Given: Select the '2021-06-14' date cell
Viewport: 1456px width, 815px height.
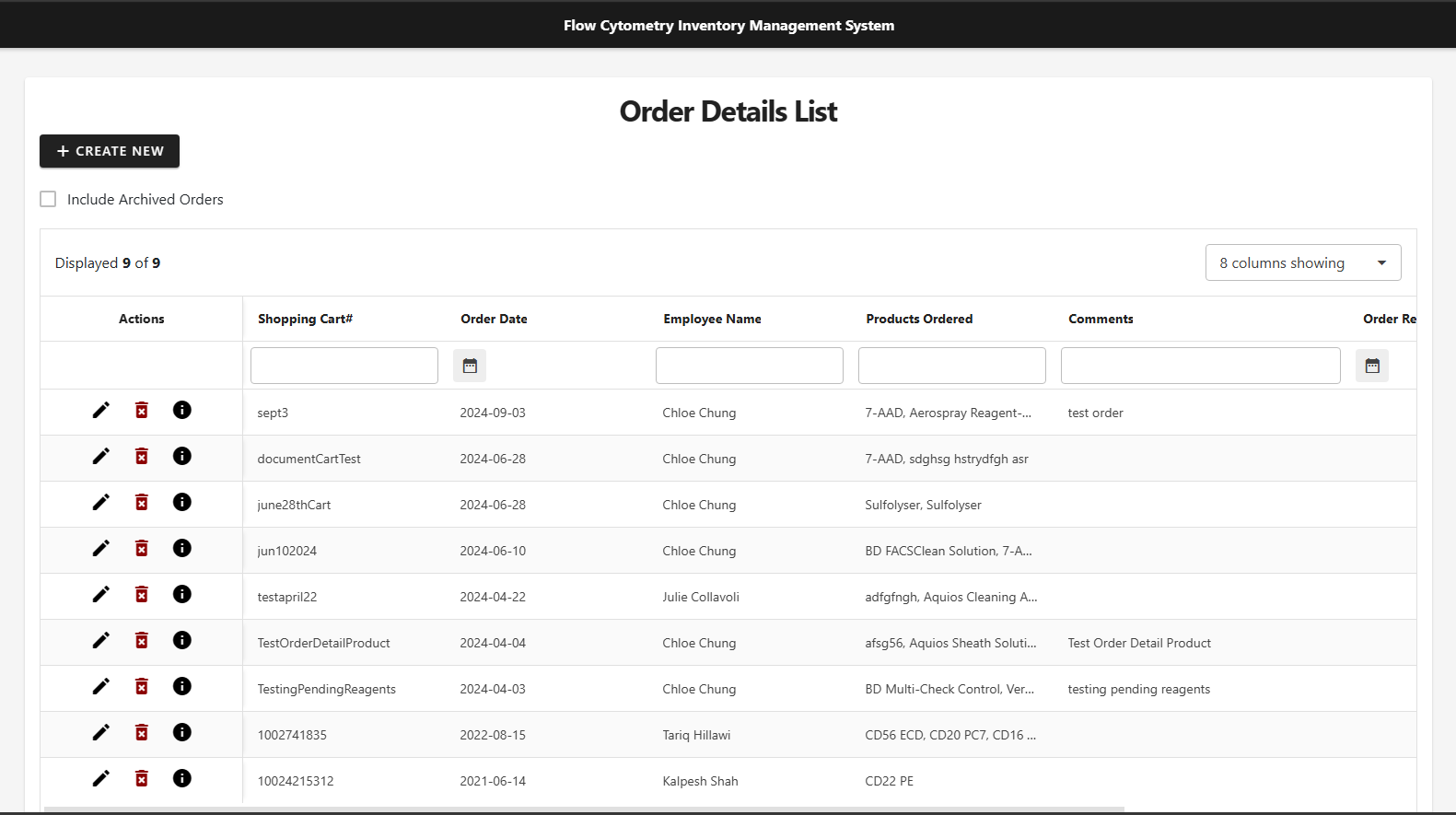Looking at the screenshot, I should click(x=493, y=781).
